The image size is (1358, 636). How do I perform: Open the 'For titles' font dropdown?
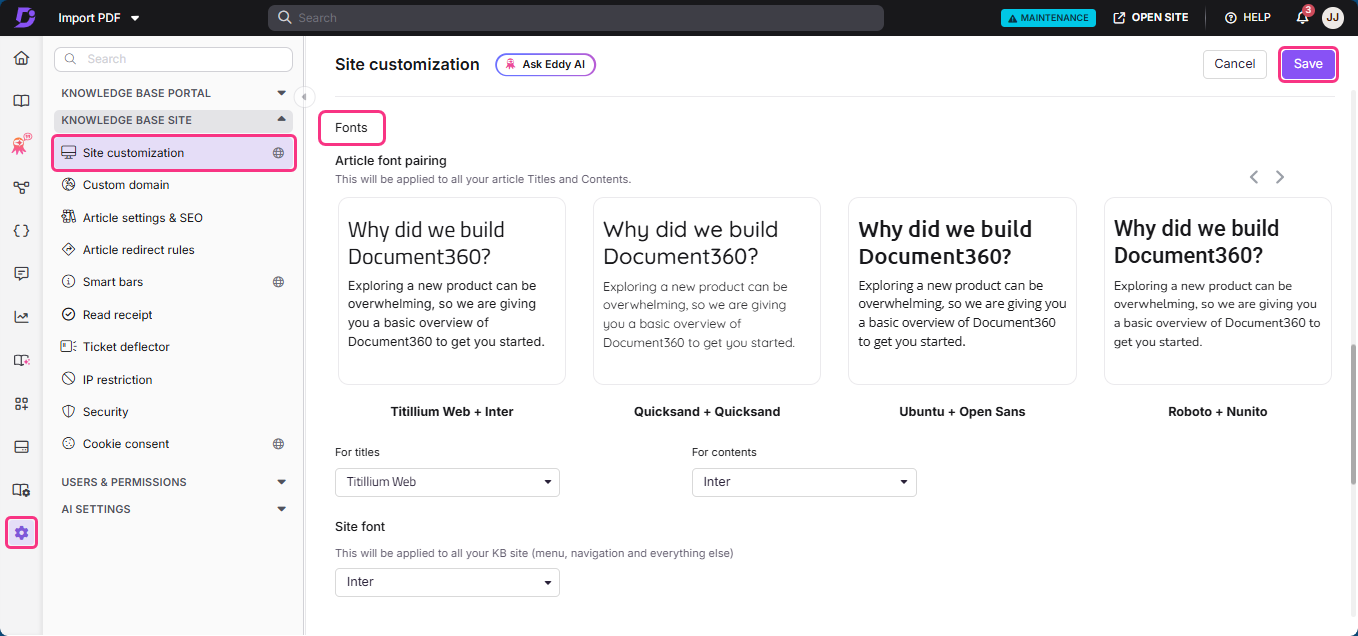click(x=446, y=482)
